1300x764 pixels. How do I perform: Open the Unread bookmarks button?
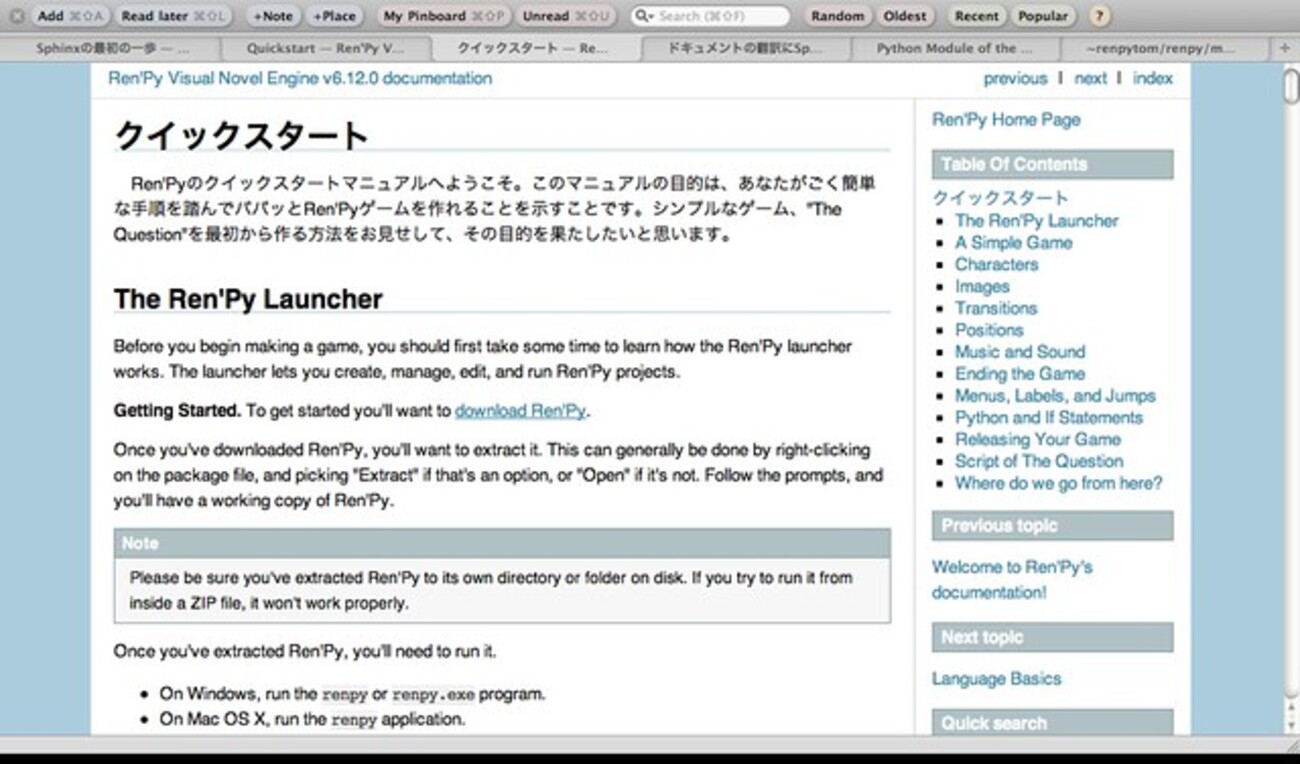point(566,16)
